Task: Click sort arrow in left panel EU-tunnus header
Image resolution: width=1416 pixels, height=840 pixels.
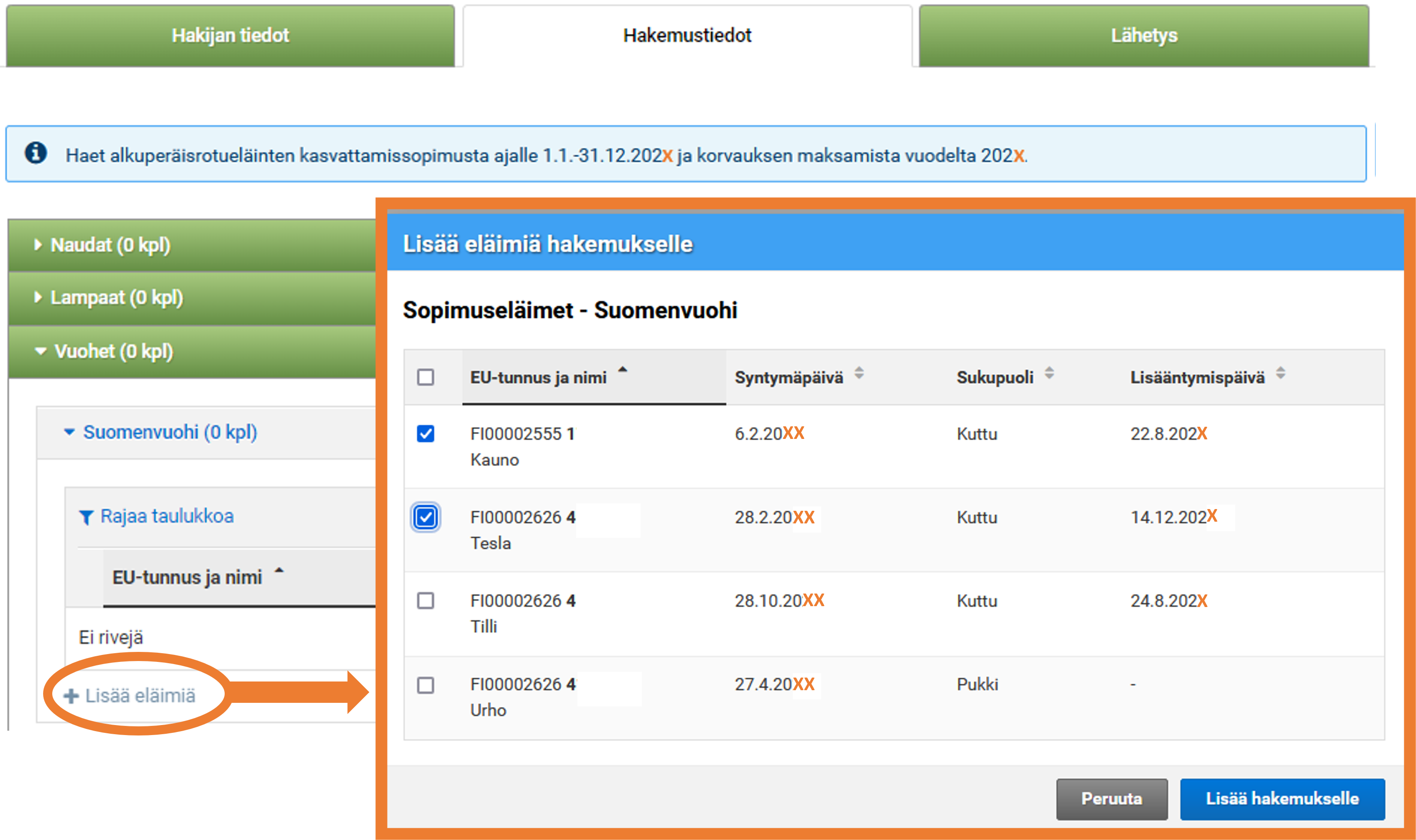Action: [x=279, y=570]
